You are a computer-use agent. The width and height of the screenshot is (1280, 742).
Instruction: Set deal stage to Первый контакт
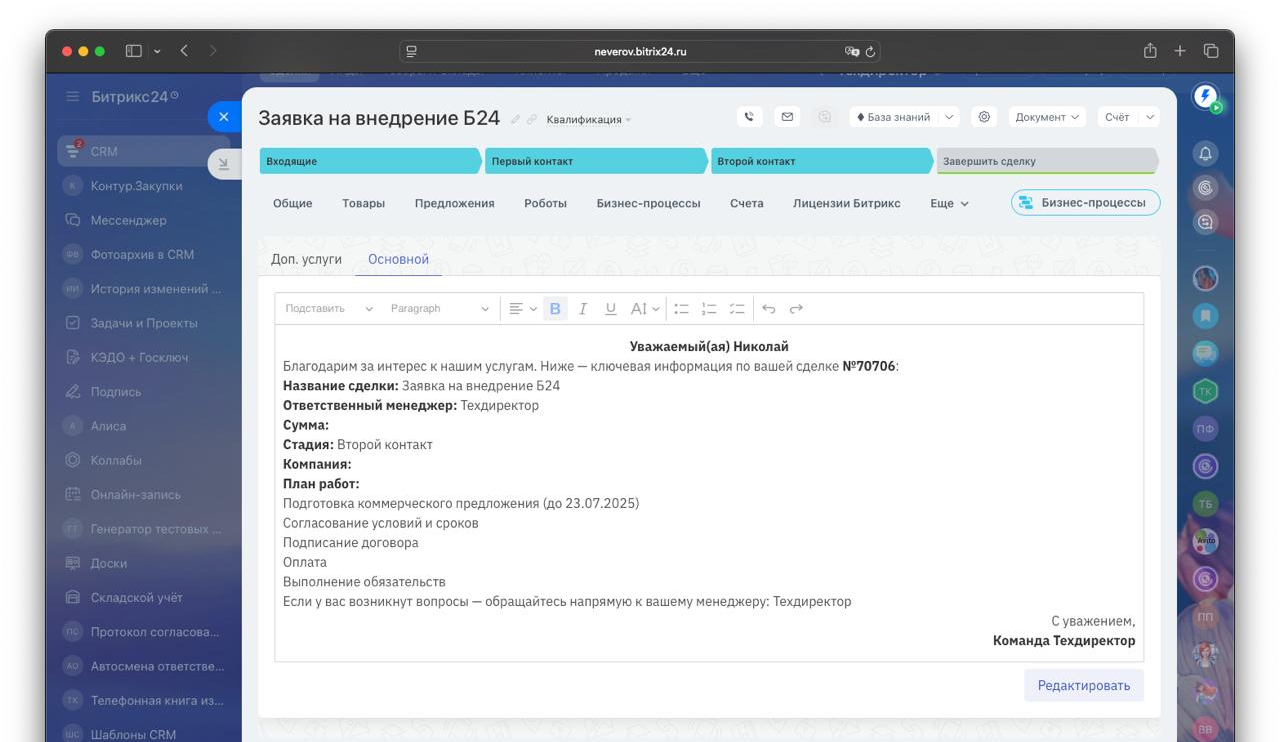(597, 161)
